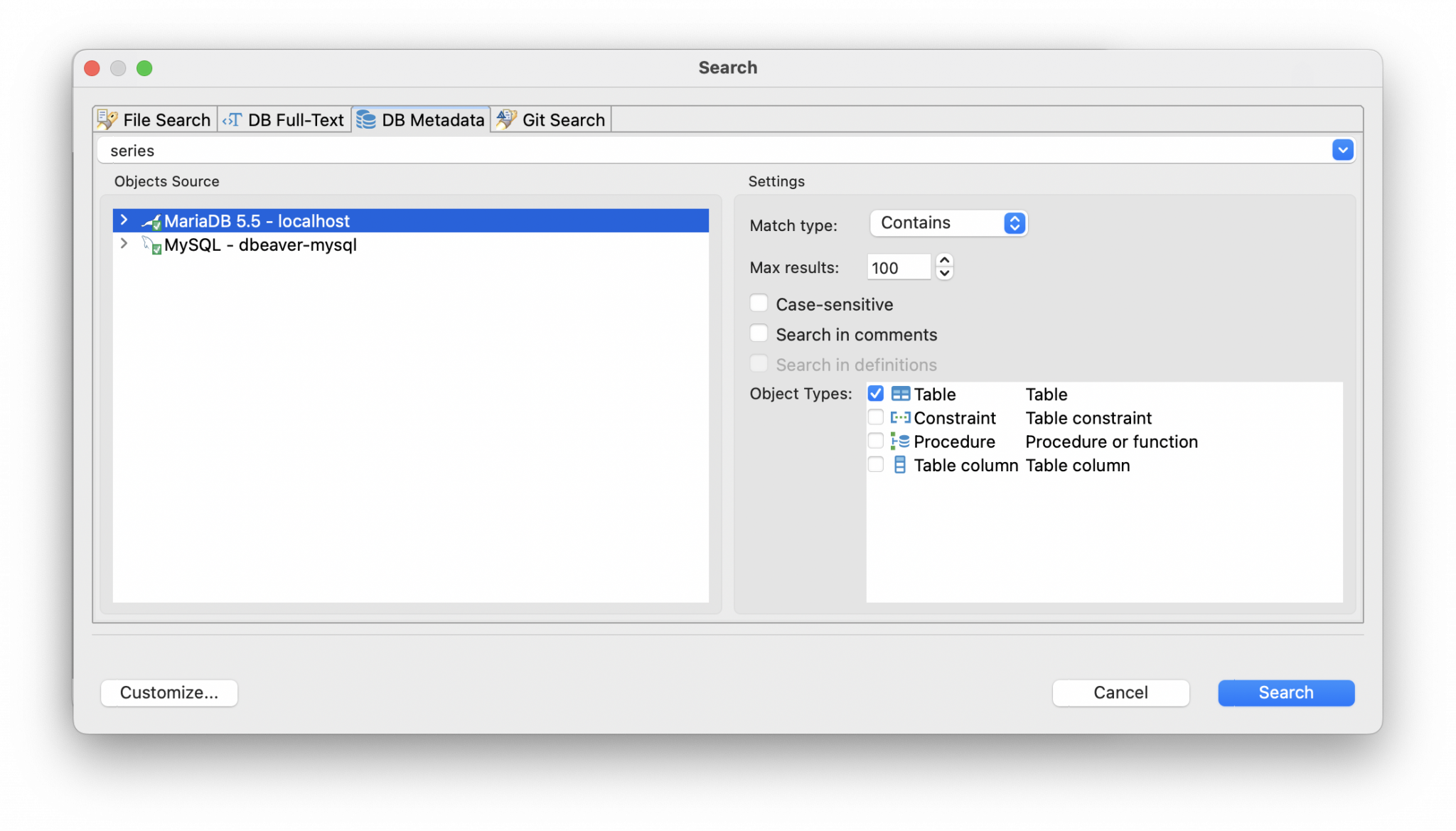Click the Cancel button
The image size is (1456, 831).
click(1120, 692)
